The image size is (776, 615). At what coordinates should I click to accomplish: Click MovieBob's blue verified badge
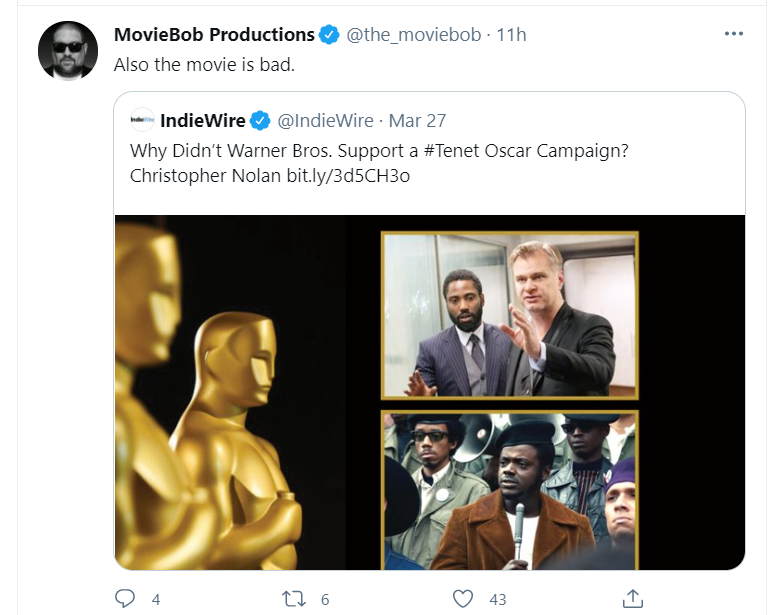pos(329,35)
